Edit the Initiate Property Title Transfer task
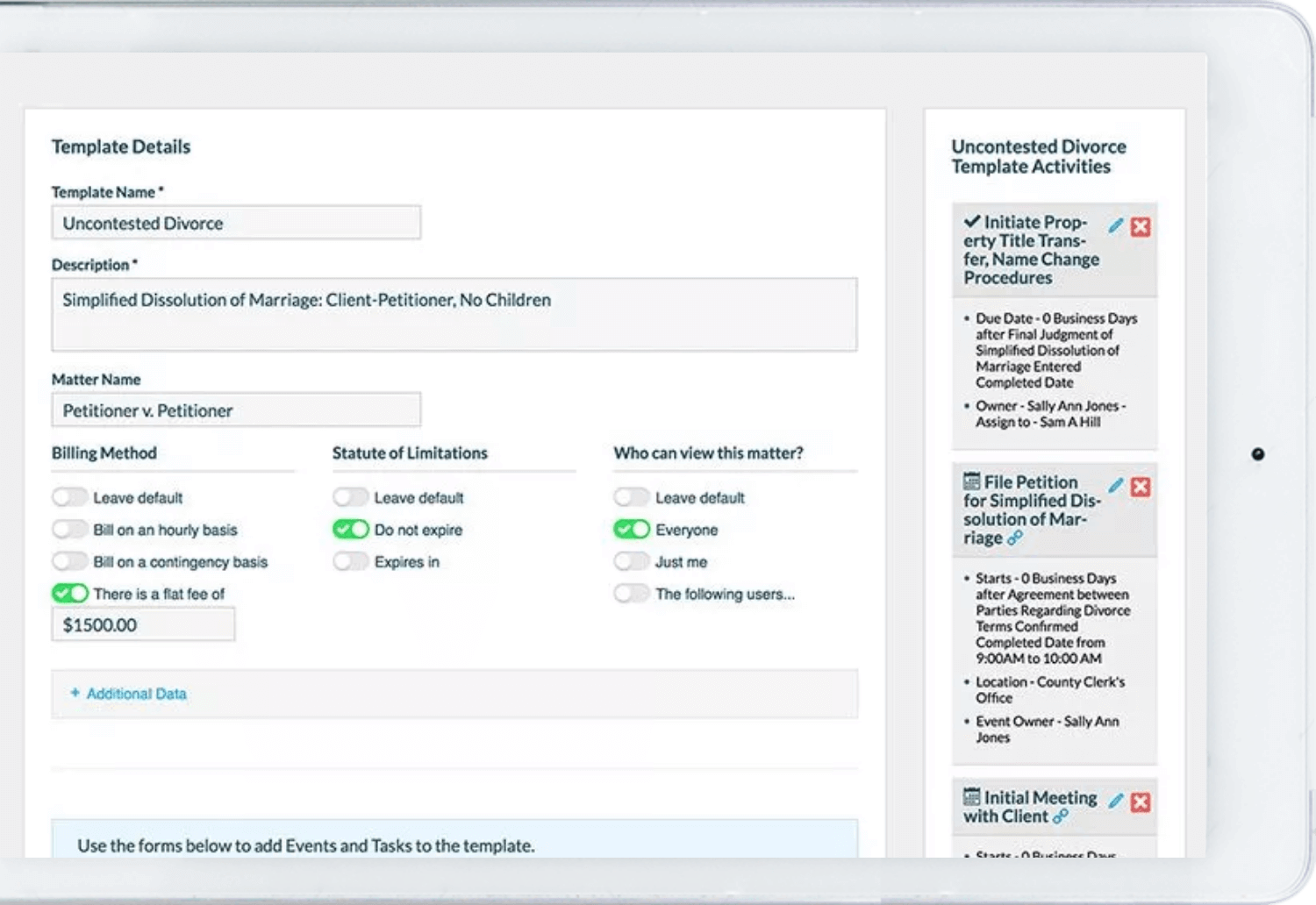The width and height of the screenshot is (1316, 905). click(1115, 226)
